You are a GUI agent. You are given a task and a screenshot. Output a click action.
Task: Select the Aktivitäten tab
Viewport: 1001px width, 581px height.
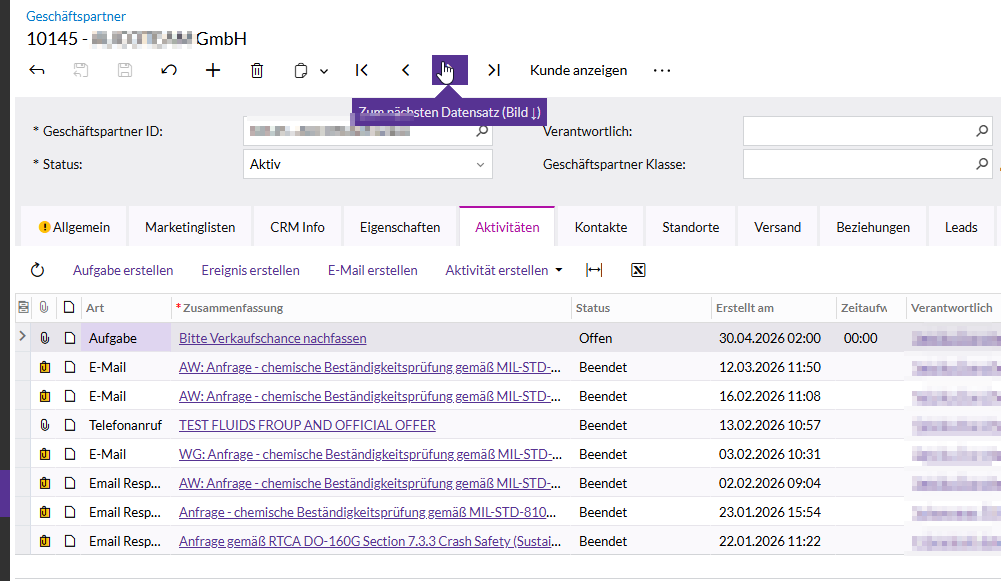[508, 227]
